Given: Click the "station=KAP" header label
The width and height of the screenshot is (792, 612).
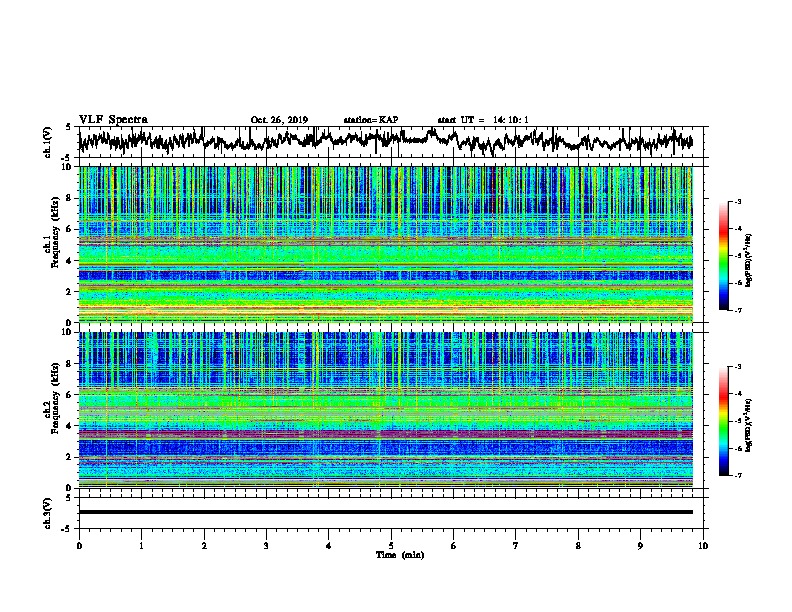Looking at the screenshot, I should [371, 120].
